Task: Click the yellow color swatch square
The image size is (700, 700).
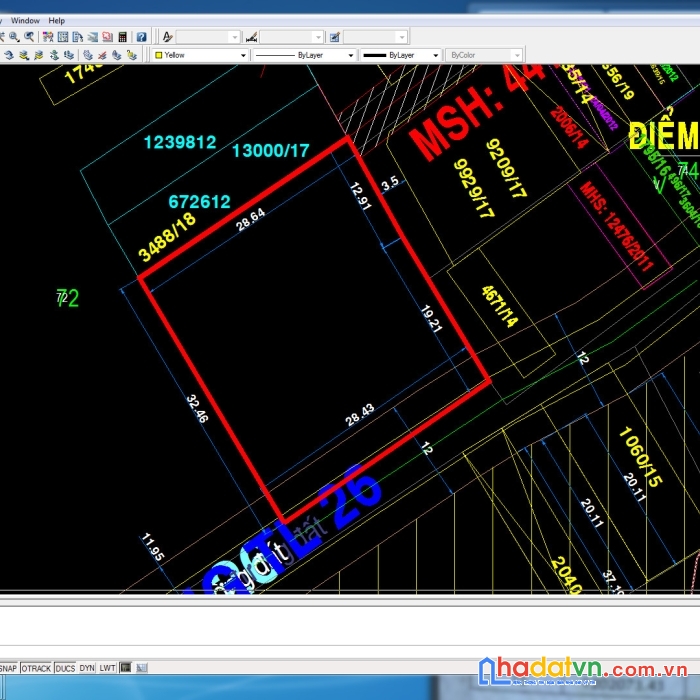Action: 158,55
